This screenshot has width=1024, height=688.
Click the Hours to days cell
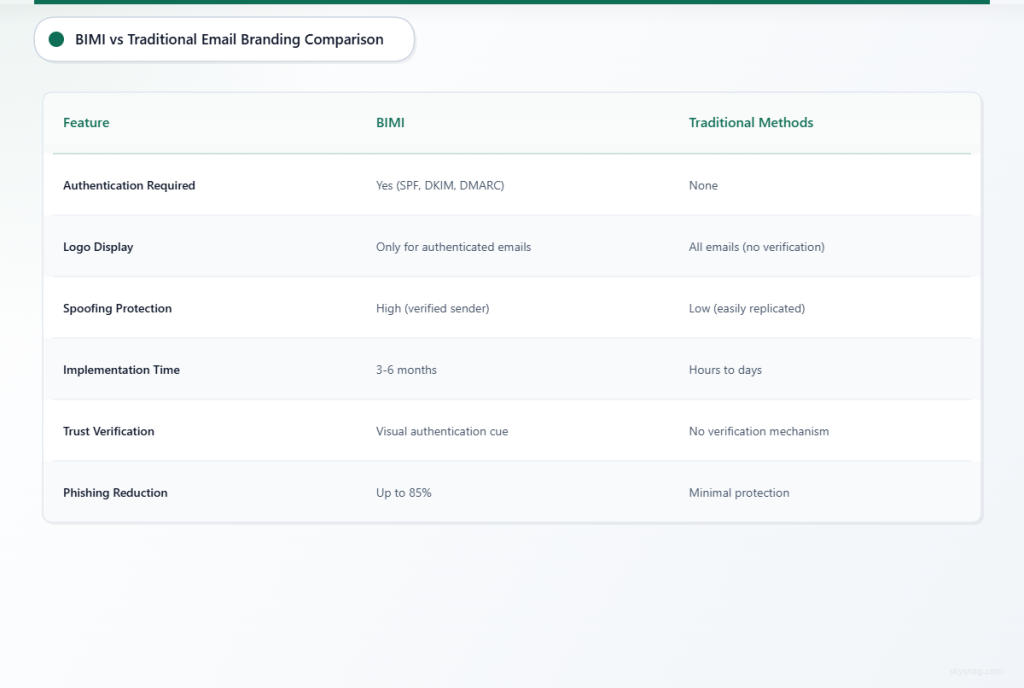(725, 369)
